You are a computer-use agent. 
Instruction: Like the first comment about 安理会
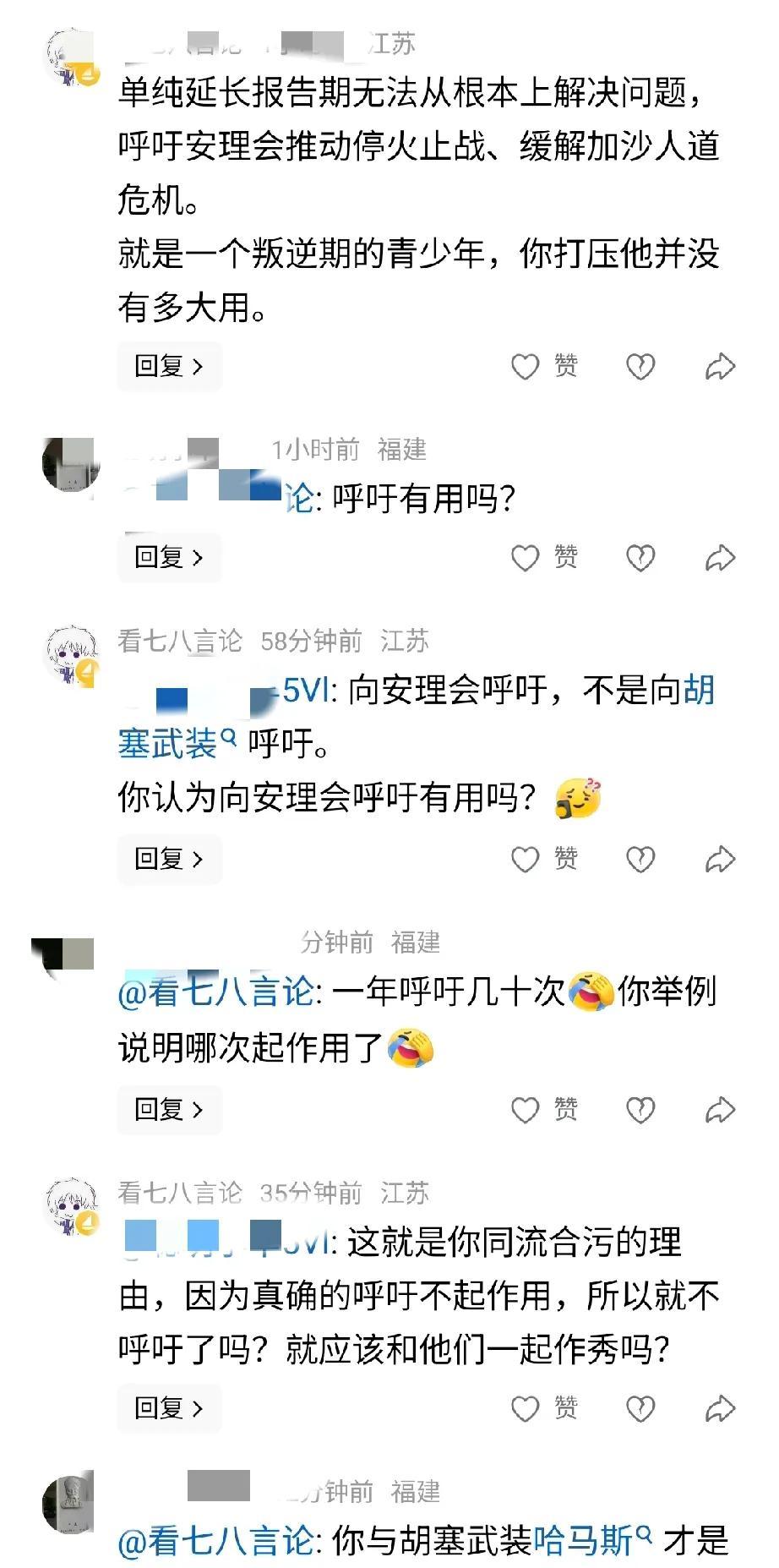[x=545, y=366]
